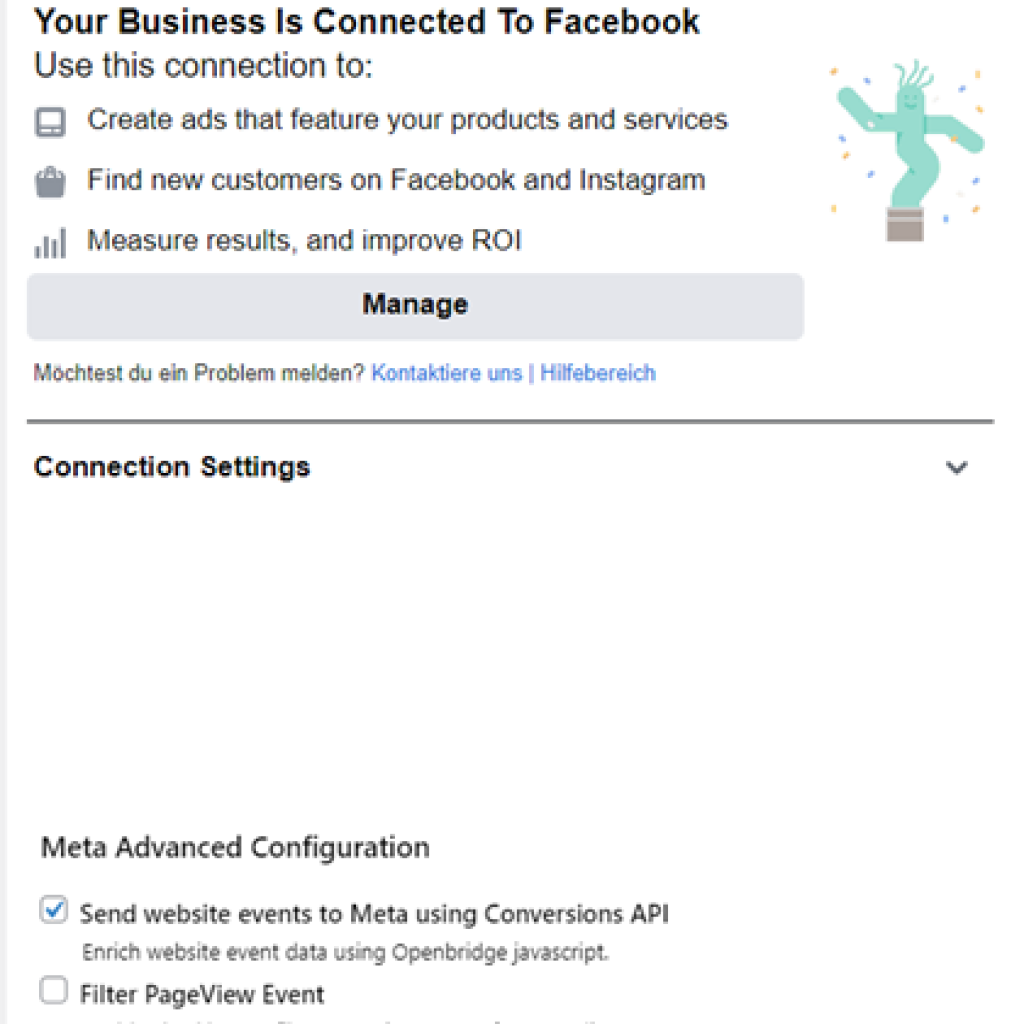The width and height of the screenshot is (1024, 1024).
Task: Click Enrich website event data description
Action: [x=345, y=953]
